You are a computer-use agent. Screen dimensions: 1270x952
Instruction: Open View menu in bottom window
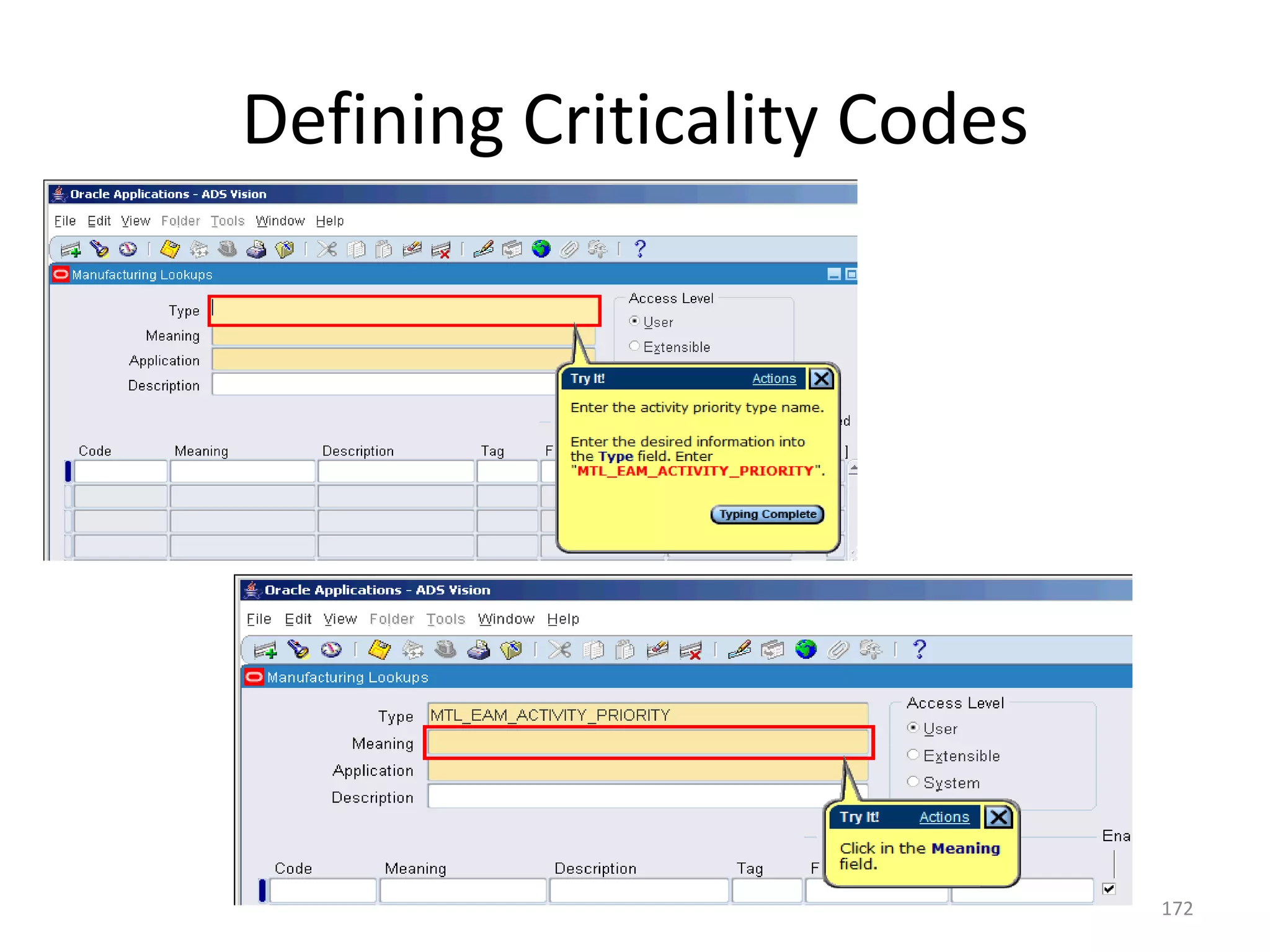pos(340,619)
